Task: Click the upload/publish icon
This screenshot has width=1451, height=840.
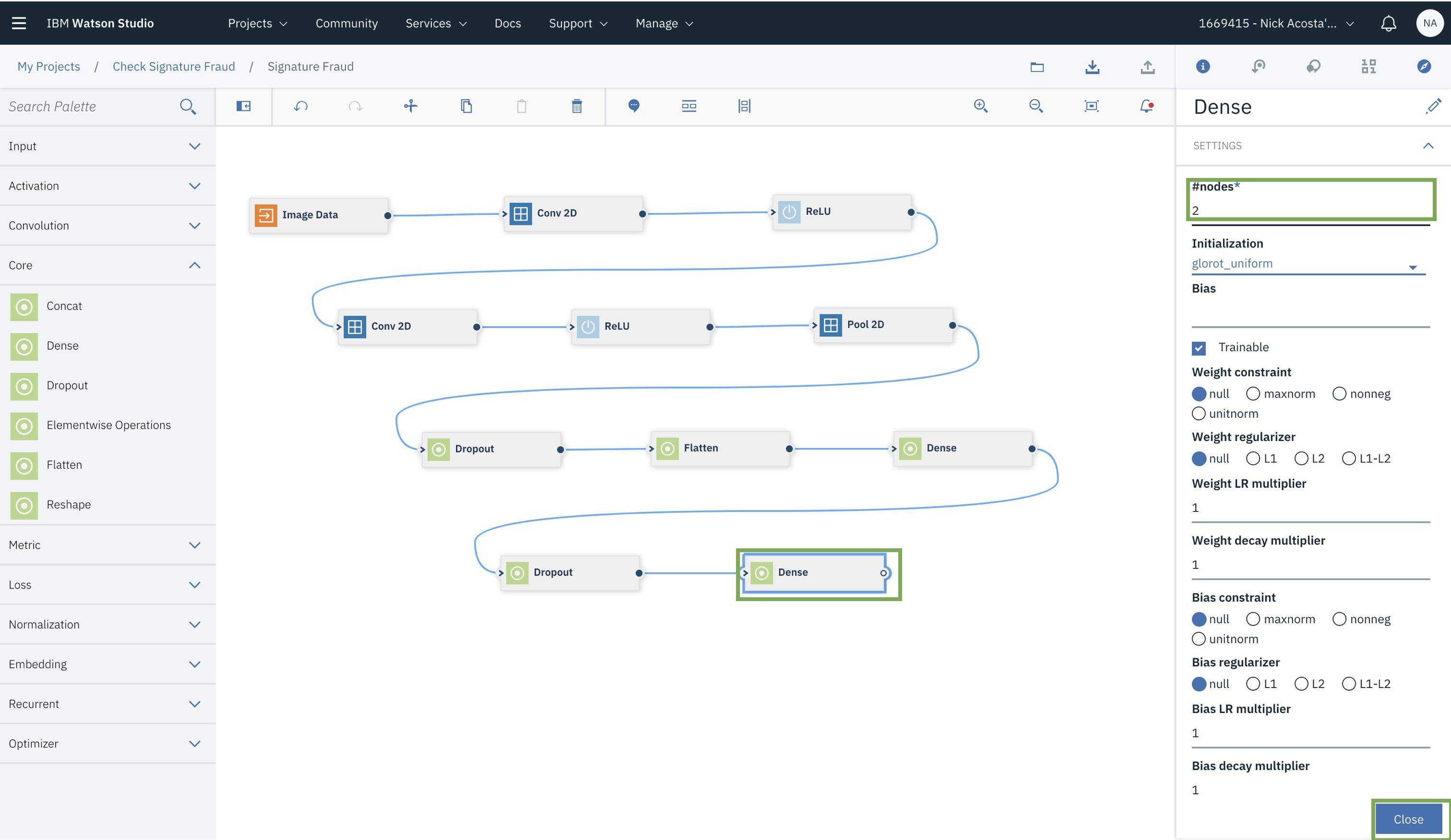Action: coord(1148,67)
